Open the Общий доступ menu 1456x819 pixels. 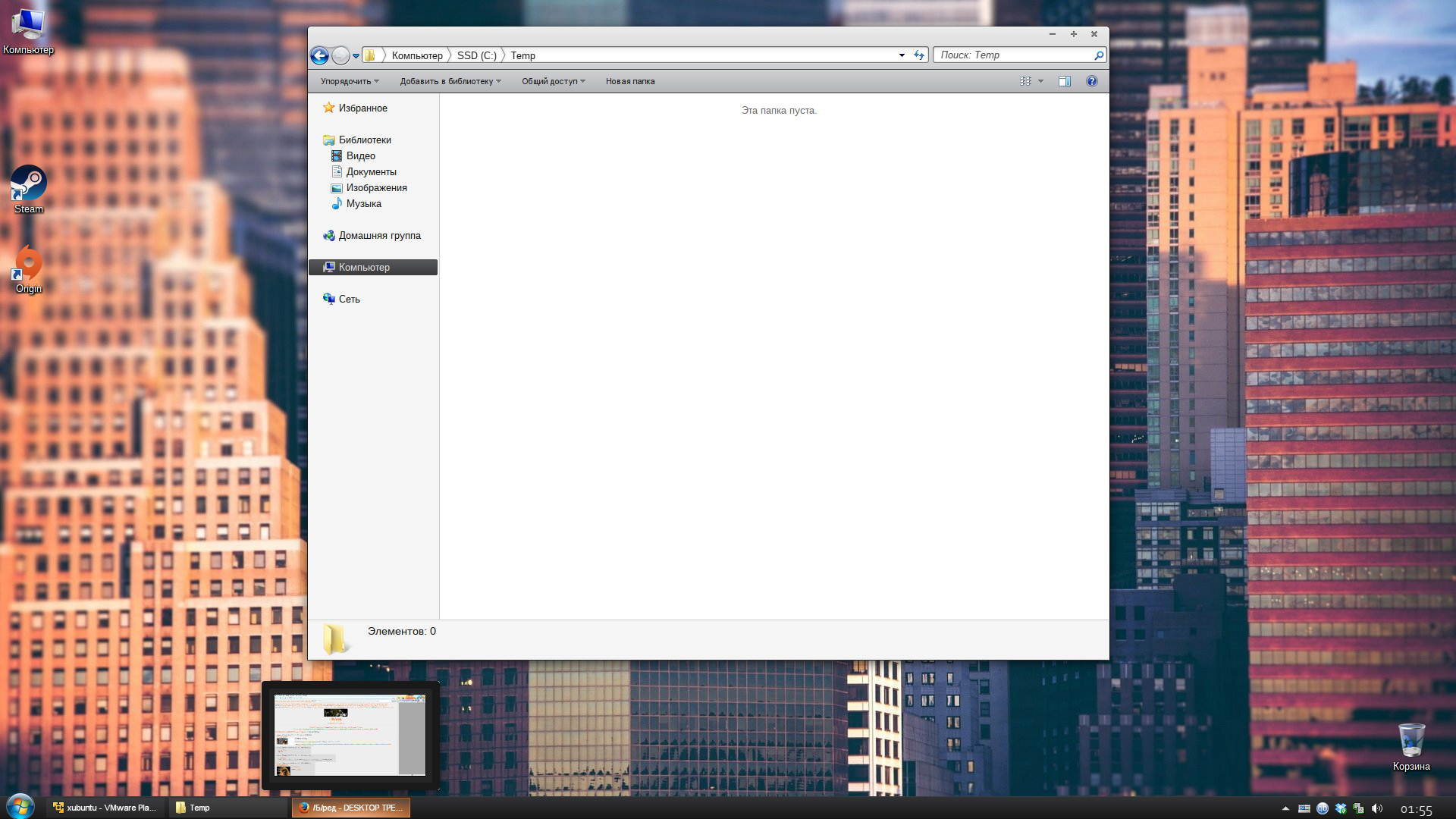553,81
